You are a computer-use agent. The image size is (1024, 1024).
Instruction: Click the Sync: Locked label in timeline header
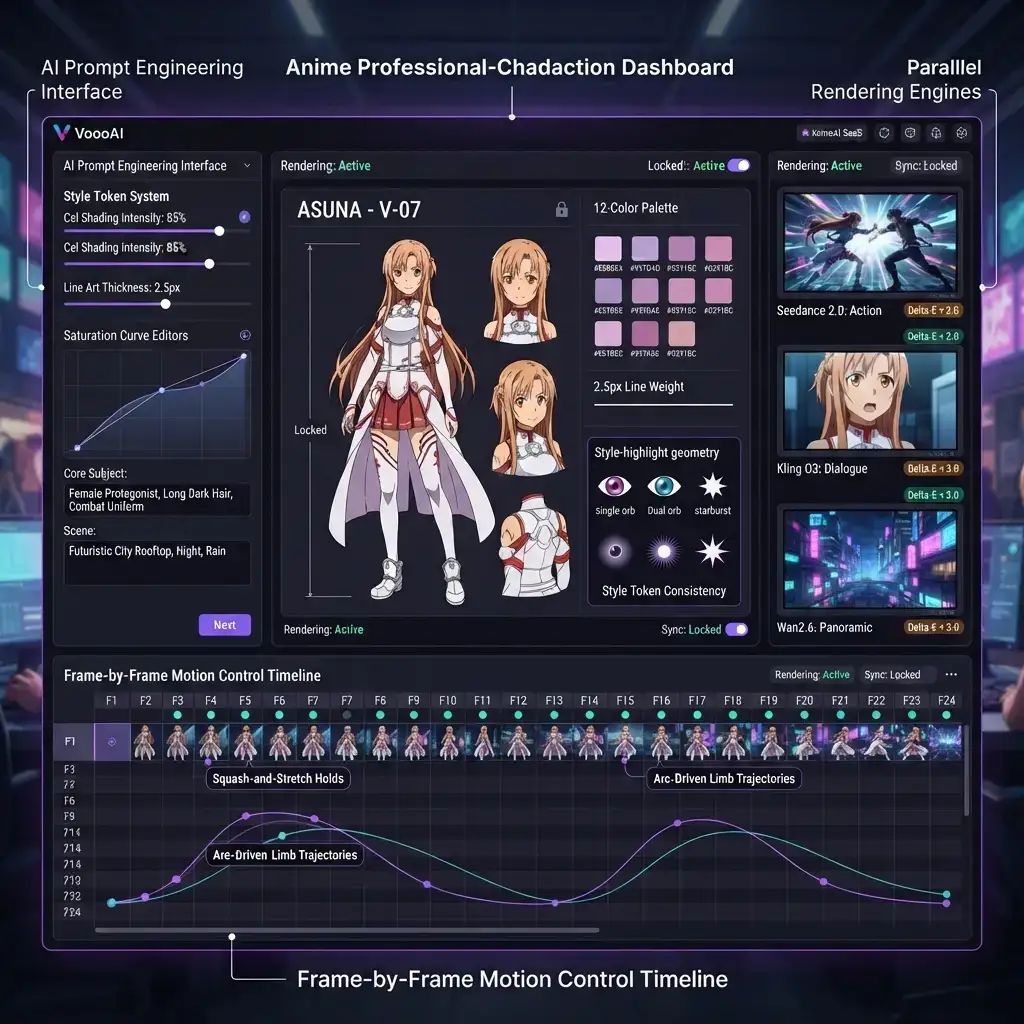892,675
